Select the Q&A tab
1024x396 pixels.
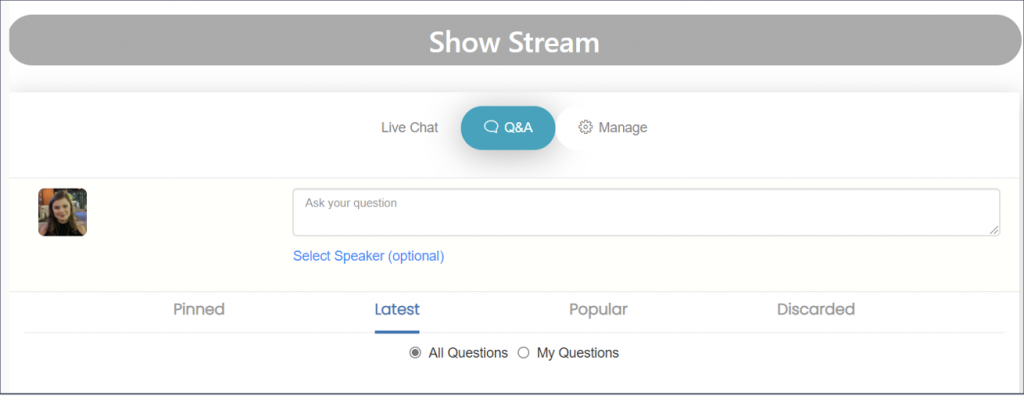(508, 127)
